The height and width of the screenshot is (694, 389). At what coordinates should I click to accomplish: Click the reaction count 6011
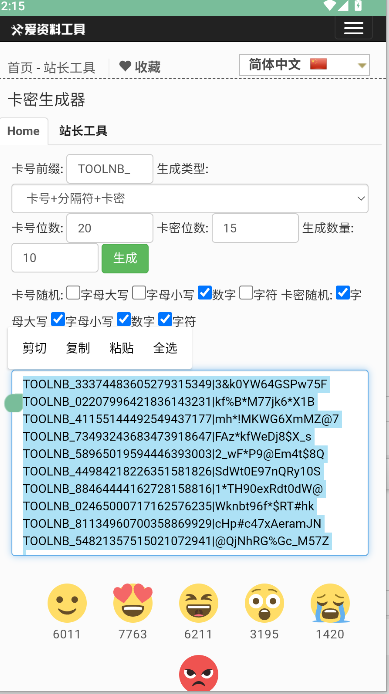[67, 634]
